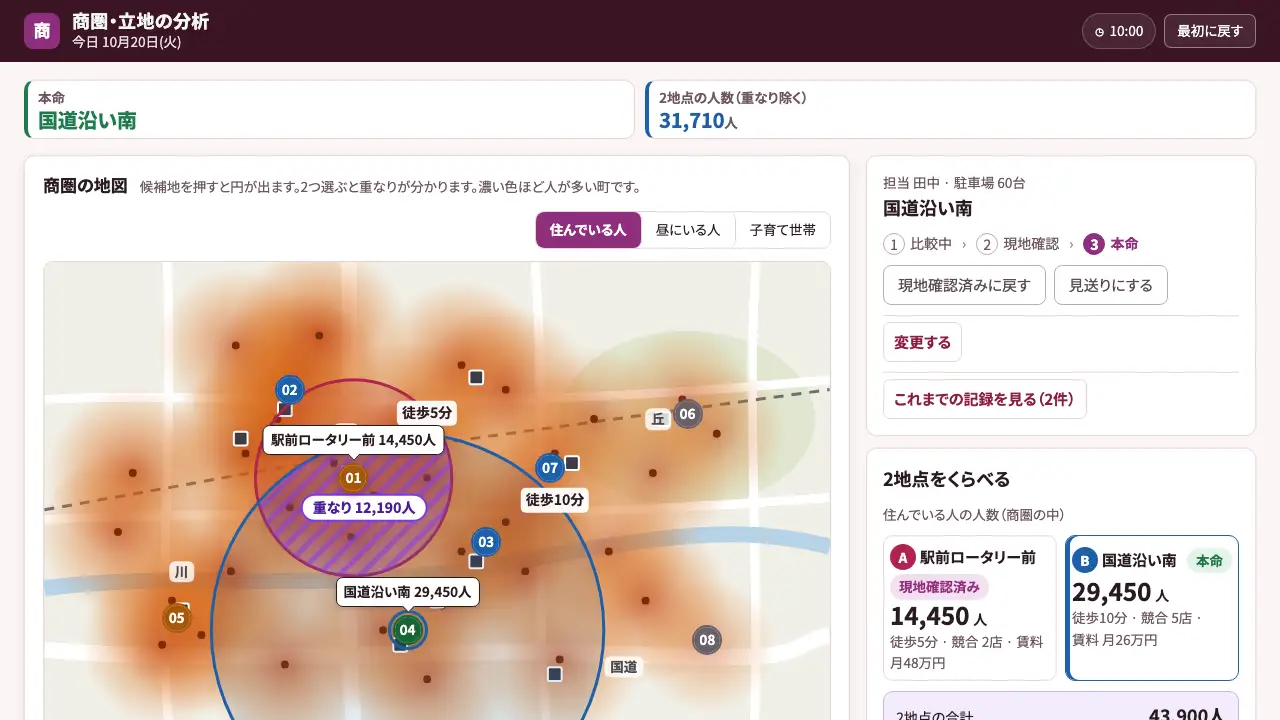
Task: Click the clock icon in the 10:00 timer
Action: coord(1099,32)
